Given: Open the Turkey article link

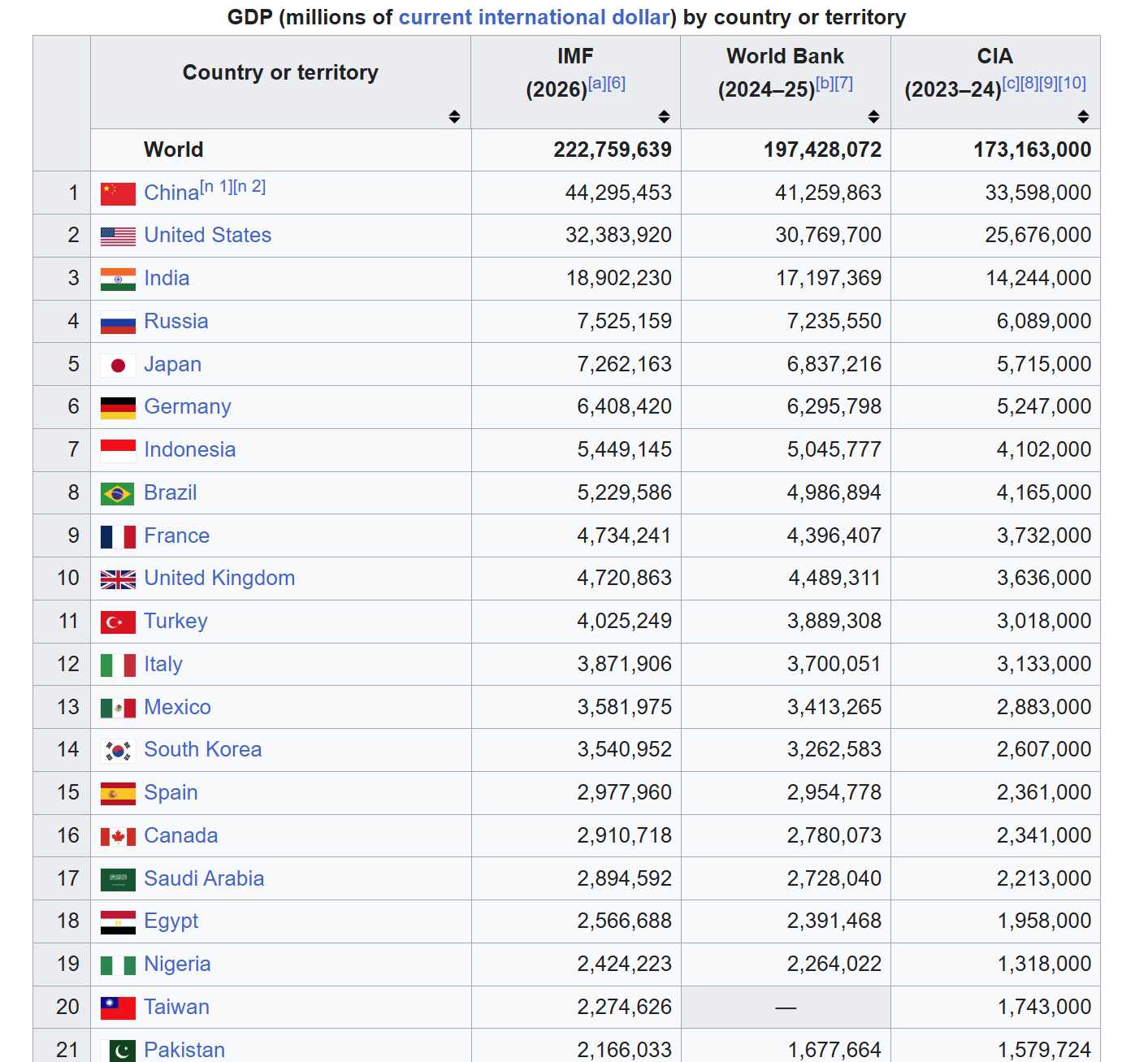Looking at the screenshot, I should [176, 621].
